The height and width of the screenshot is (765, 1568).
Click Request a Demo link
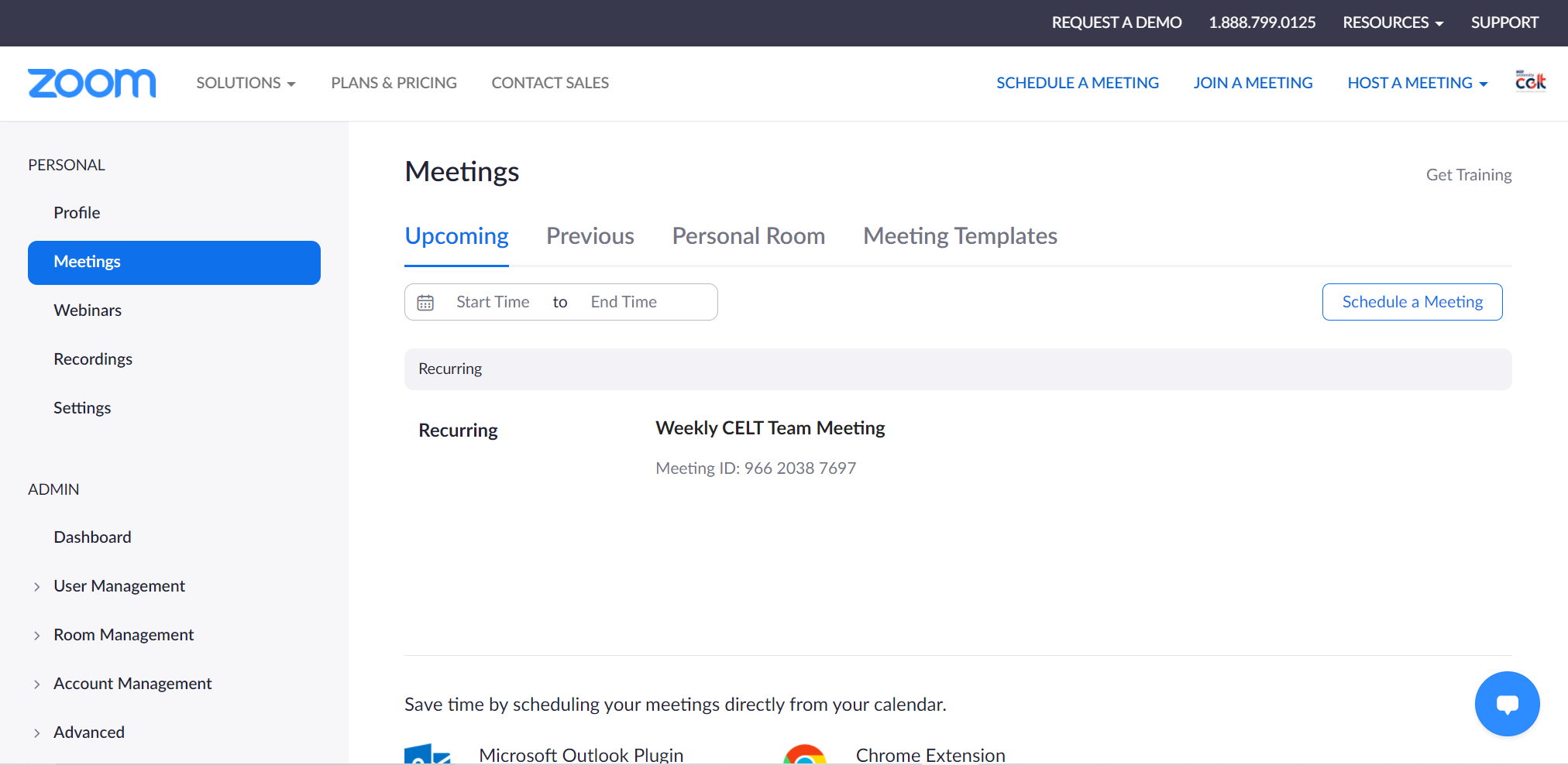(1116, 22)
